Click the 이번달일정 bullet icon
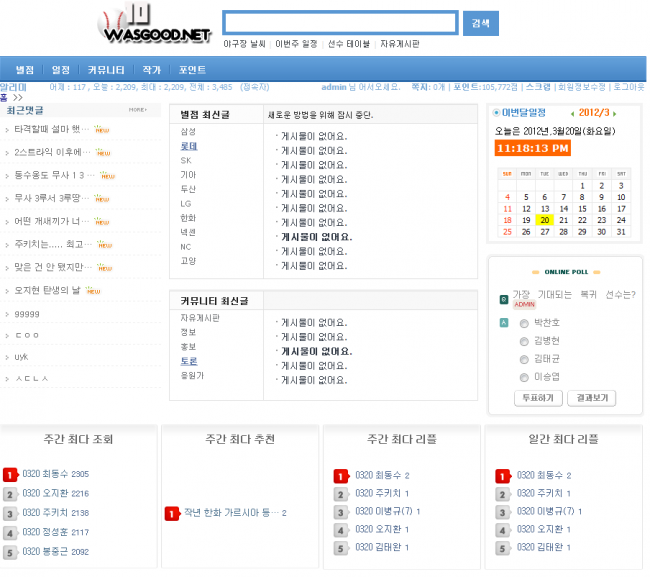 pos(496,112)
